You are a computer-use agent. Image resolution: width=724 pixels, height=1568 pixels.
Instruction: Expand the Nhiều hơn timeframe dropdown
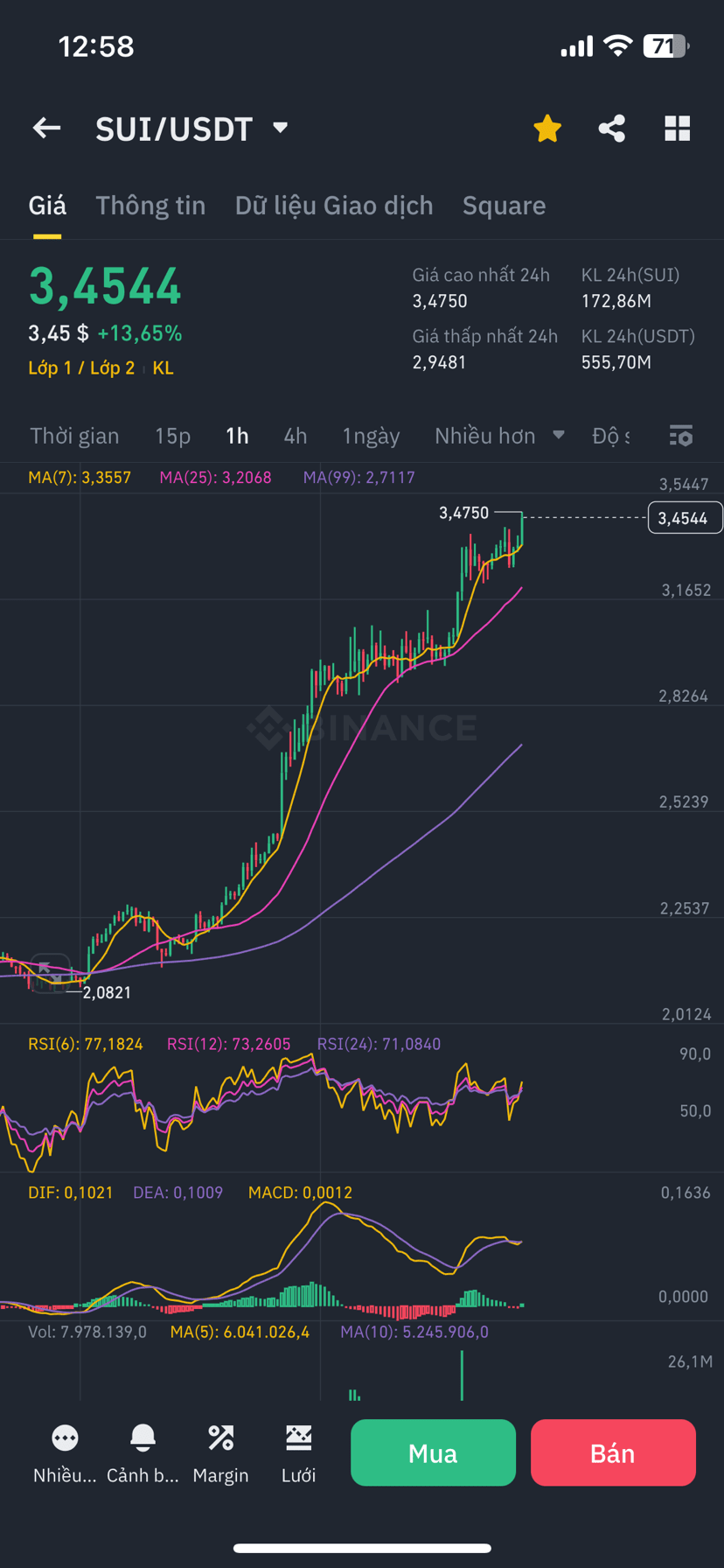(499, 436)
